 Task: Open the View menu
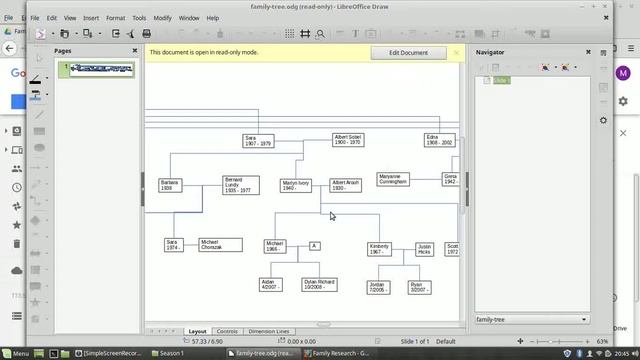click(70, 18)
